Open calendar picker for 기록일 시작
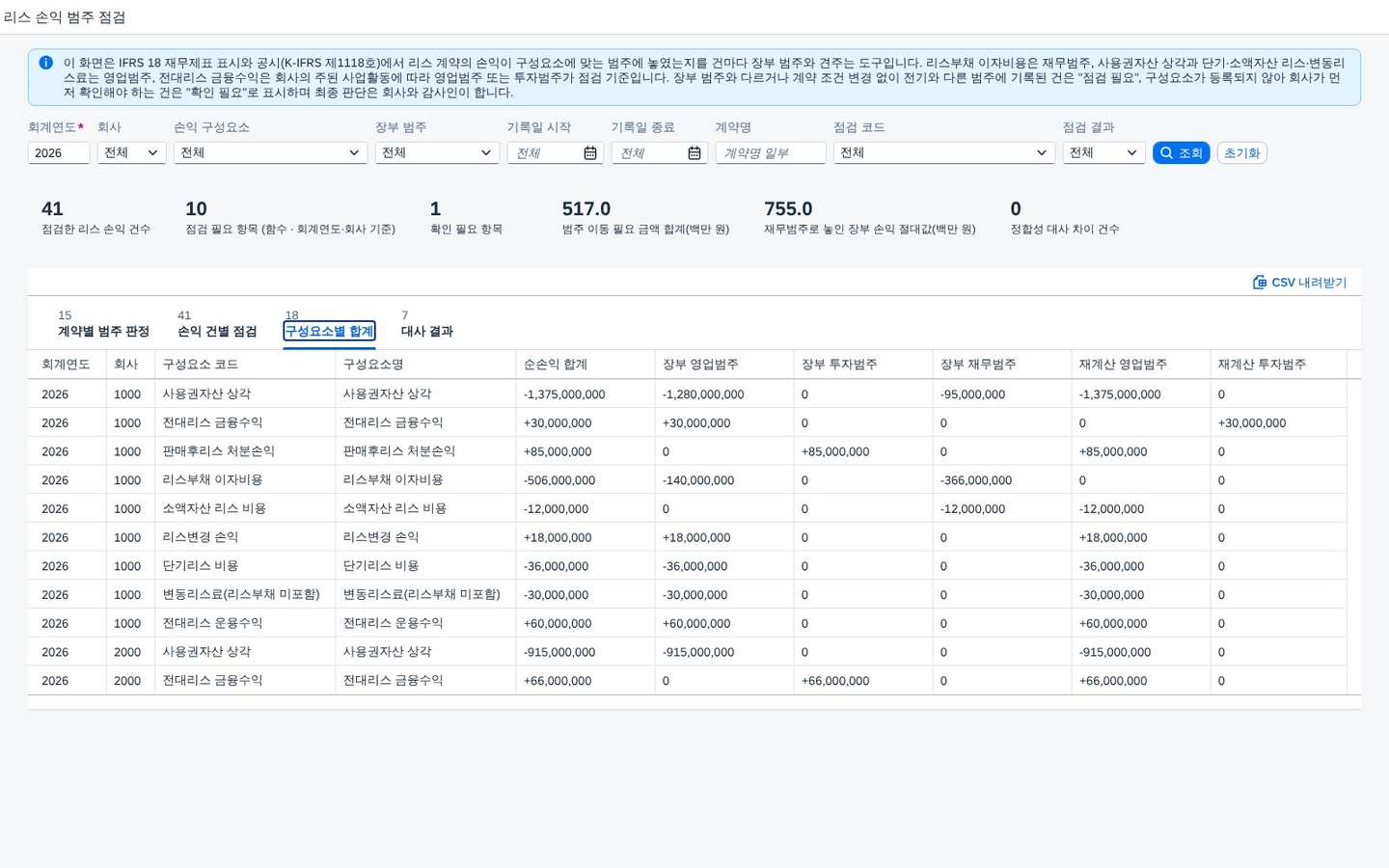This screenshot has height=868, width=1389. click(590, 153)
